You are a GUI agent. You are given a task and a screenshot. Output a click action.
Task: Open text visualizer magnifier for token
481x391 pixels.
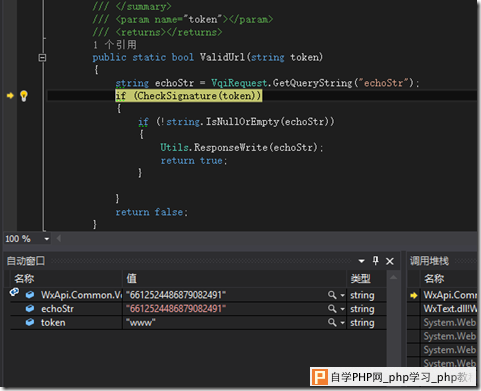point(332,322)
